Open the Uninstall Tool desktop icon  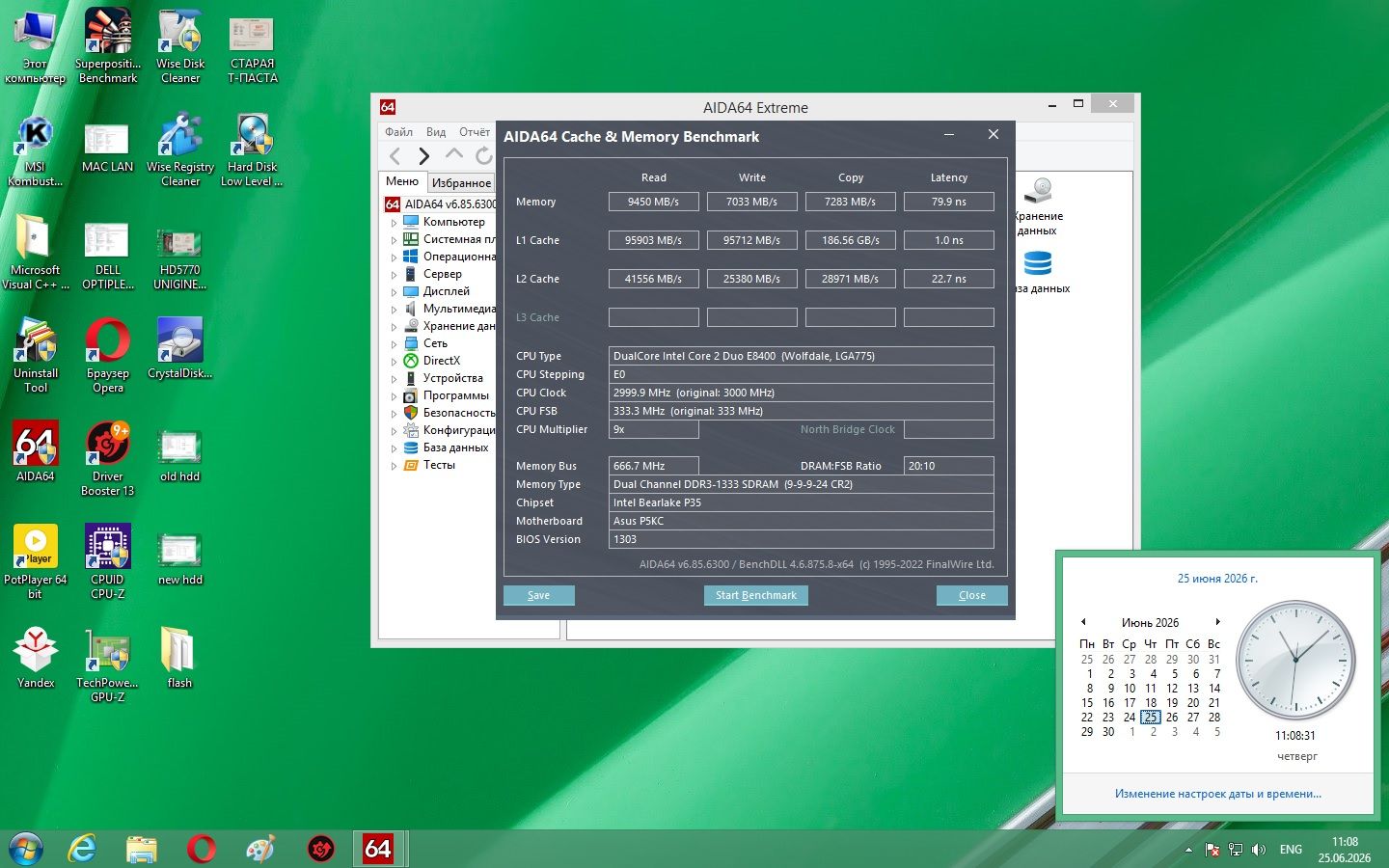click(x=35, y=356)
